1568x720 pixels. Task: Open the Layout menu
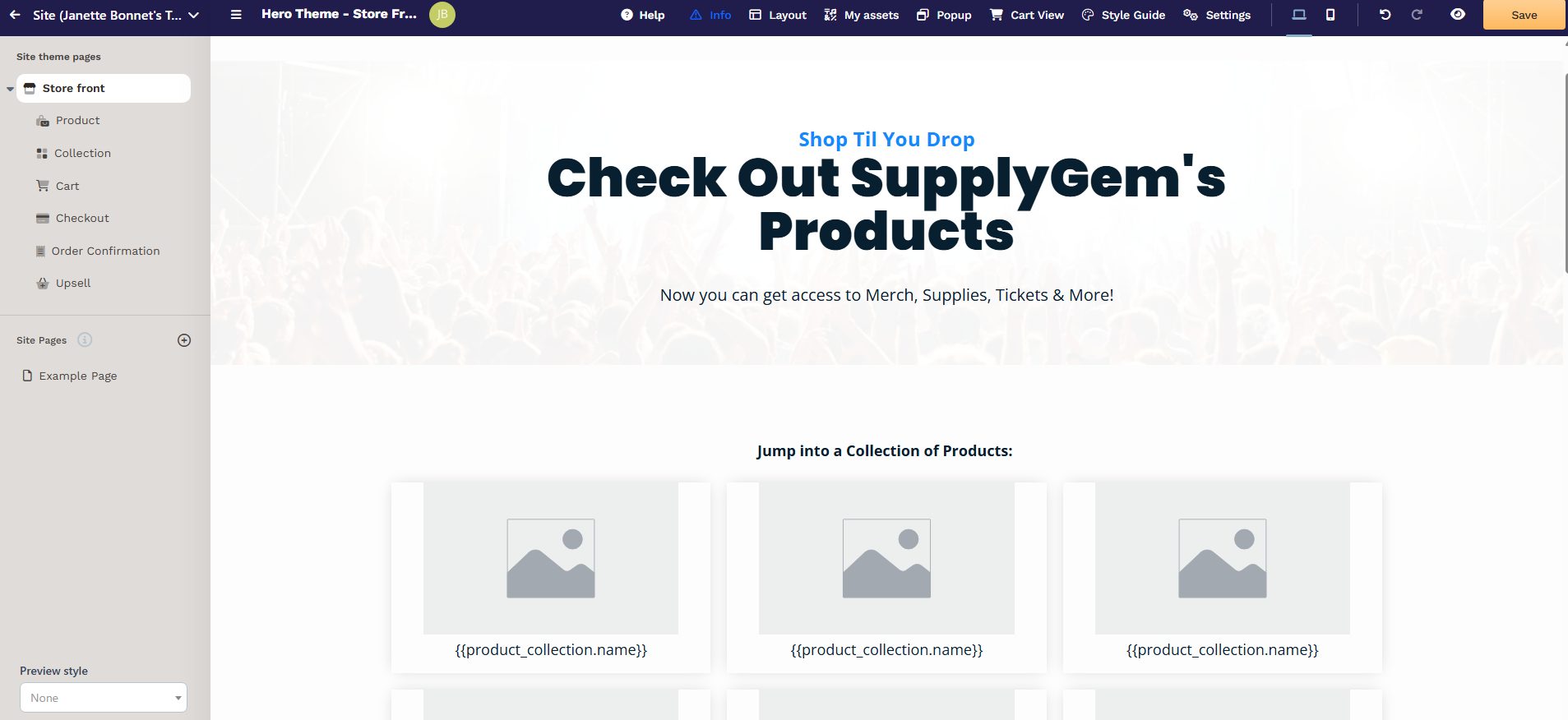click(x=778, y=15)
